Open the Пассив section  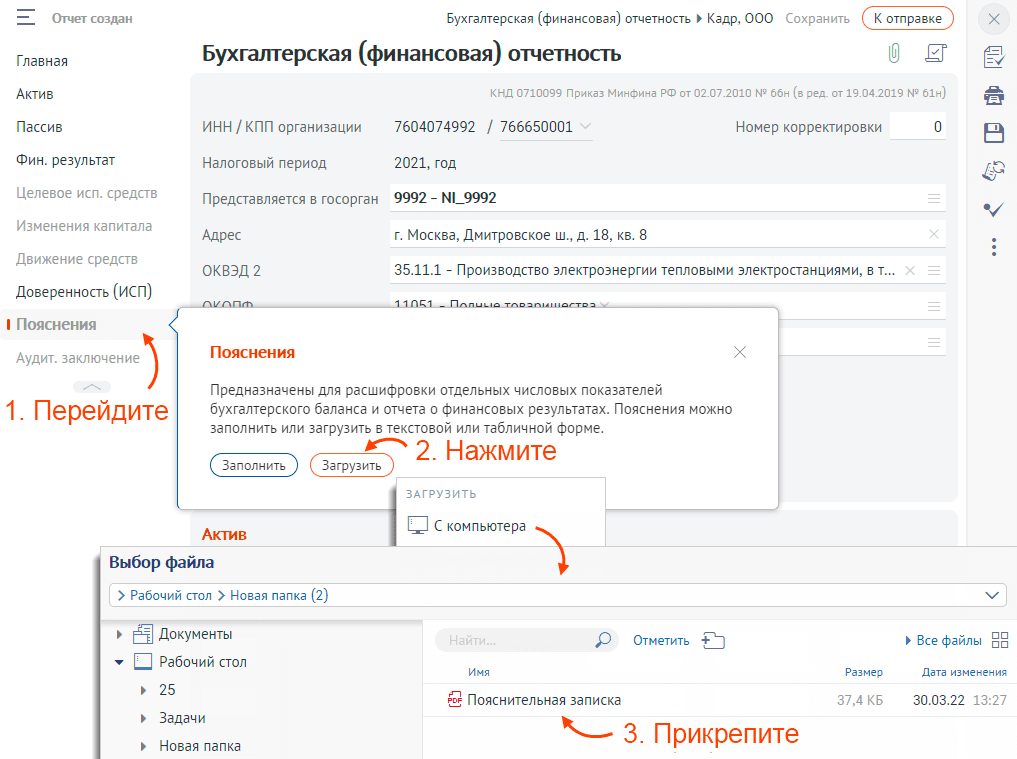[39, 126]
